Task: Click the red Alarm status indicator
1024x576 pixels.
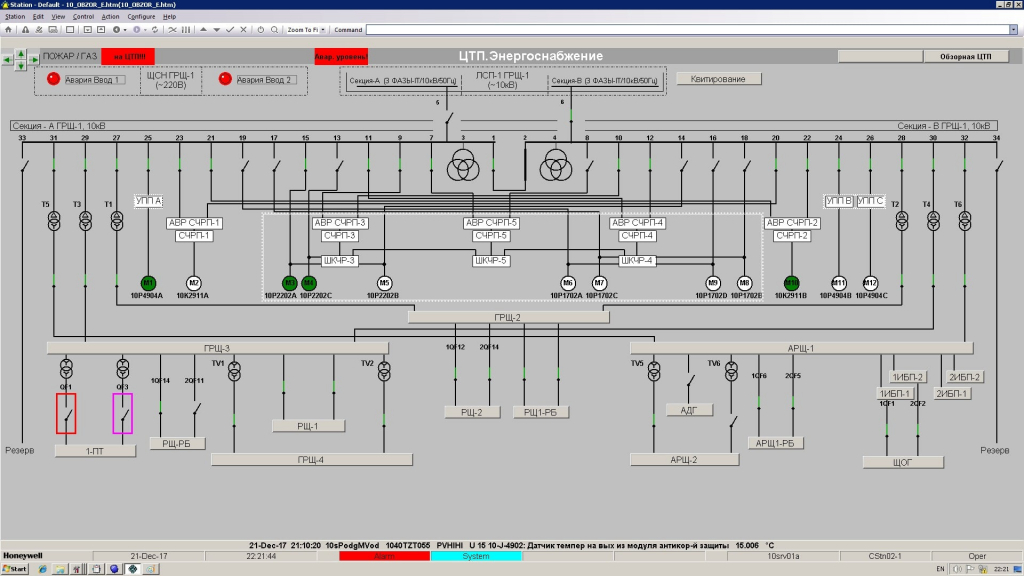Action: (x=384, y=556)
